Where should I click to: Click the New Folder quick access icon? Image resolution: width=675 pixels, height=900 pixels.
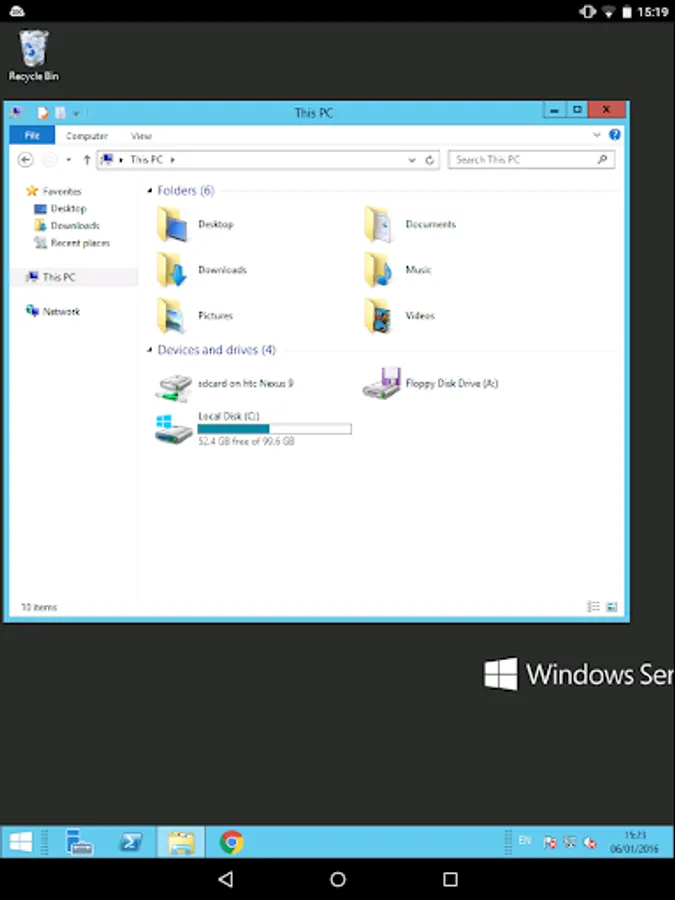point(60,112)
